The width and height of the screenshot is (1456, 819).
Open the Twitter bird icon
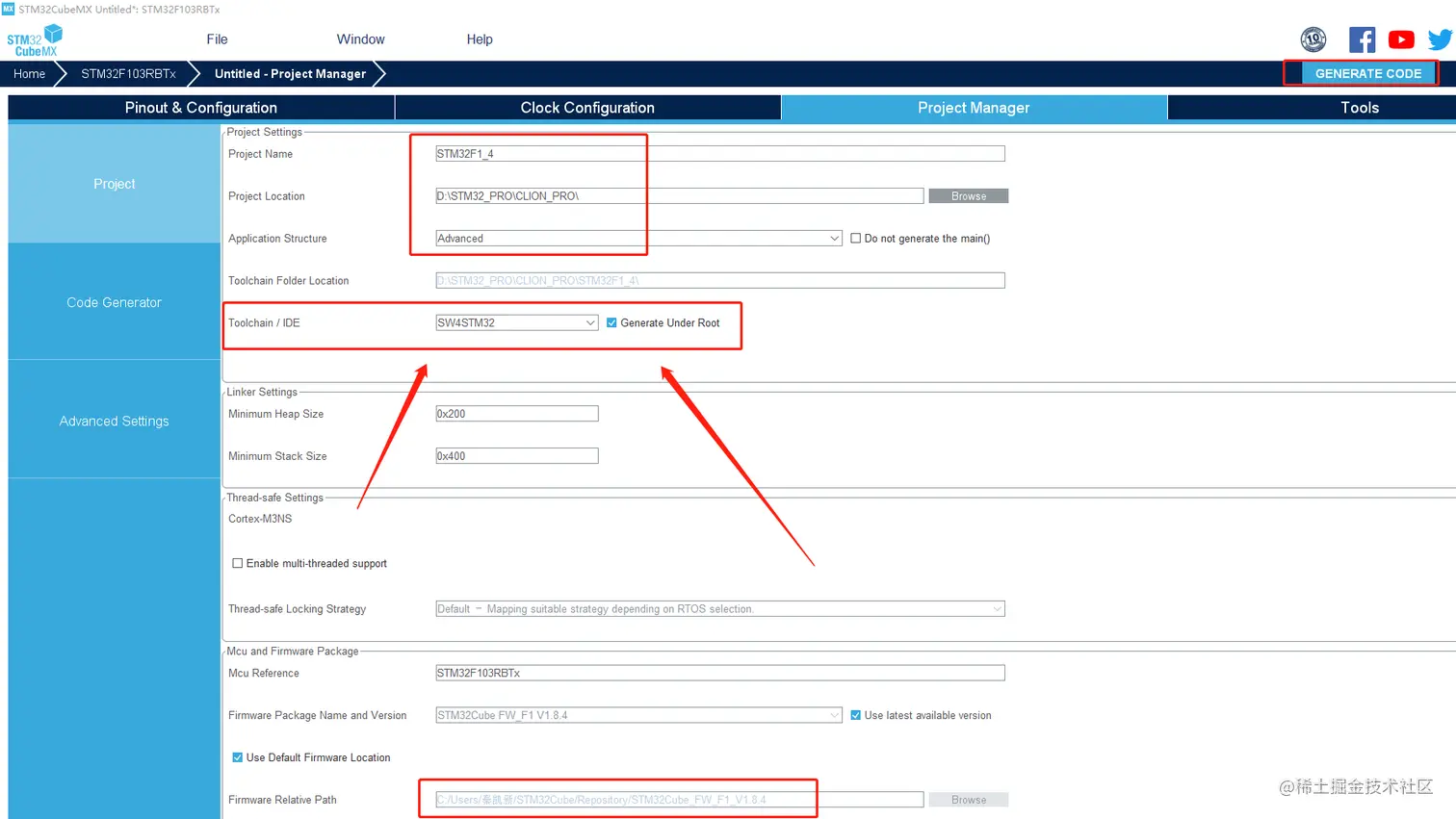[1441, 39]
